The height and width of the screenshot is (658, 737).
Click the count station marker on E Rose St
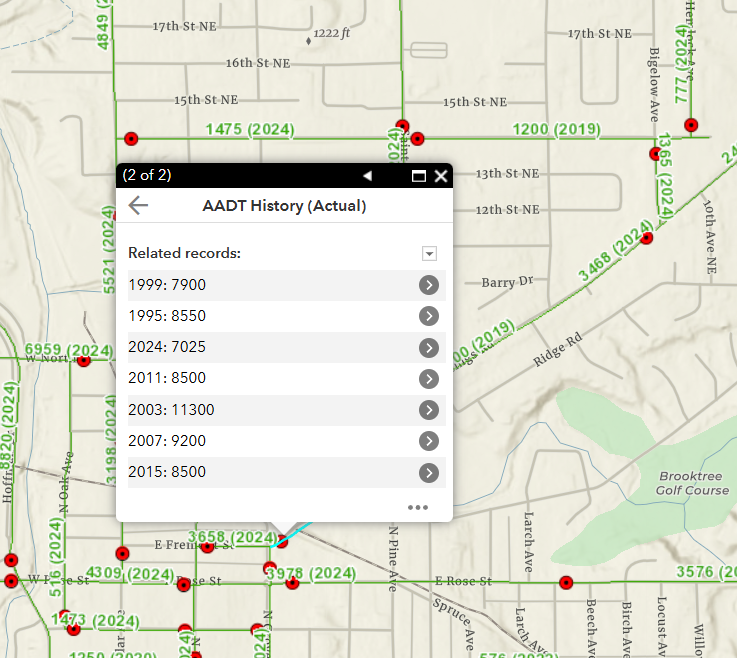[566, 582]
